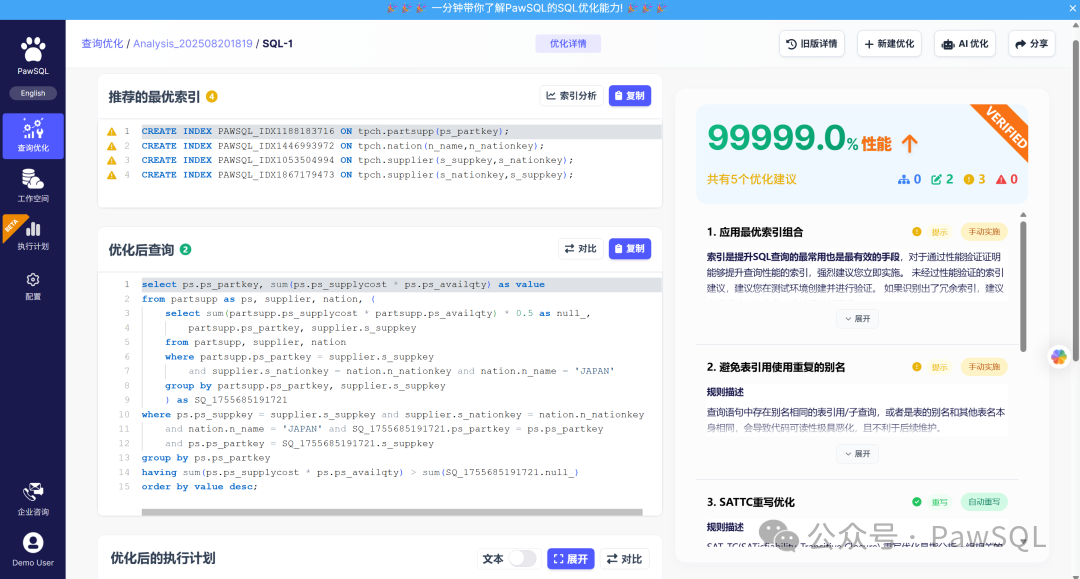Click 共有5个优化建议 summary text
Image resolution: width=1080 pixels, height=579 pixels.
[751, 180]
